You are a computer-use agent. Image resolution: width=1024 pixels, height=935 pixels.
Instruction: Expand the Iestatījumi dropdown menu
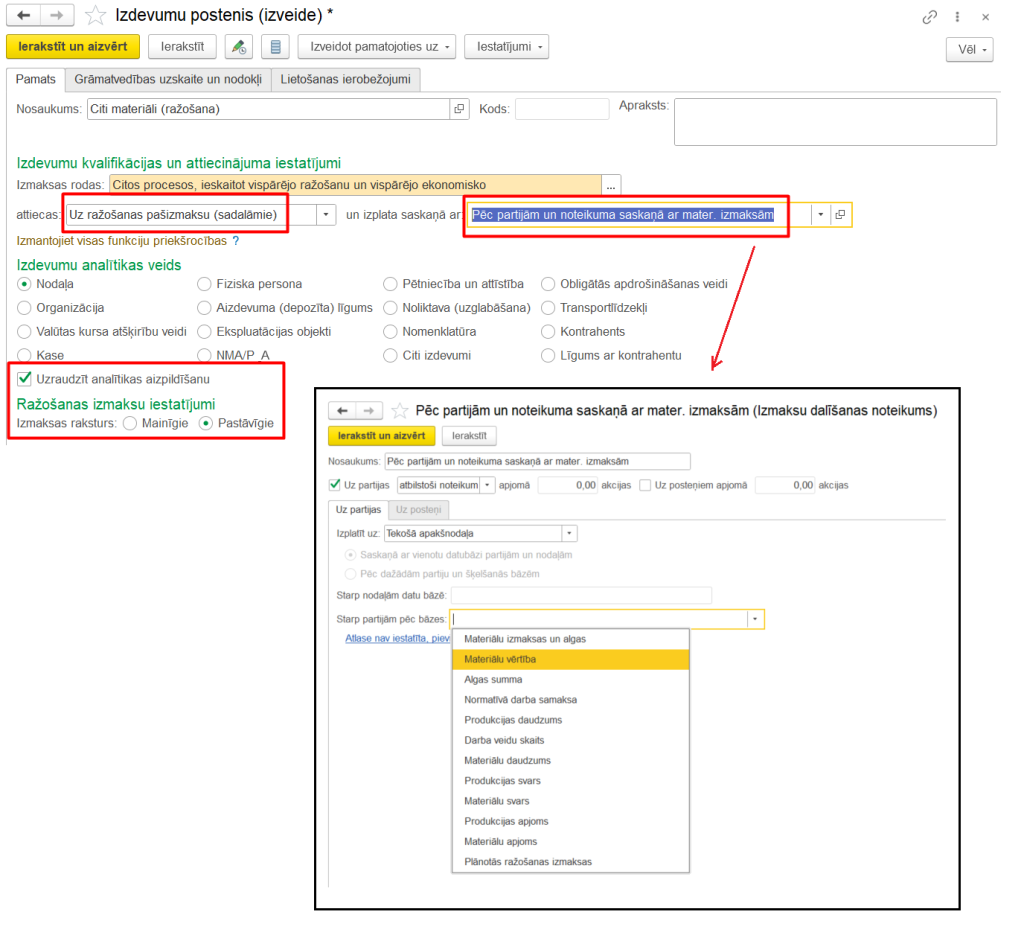pos(506,47)
